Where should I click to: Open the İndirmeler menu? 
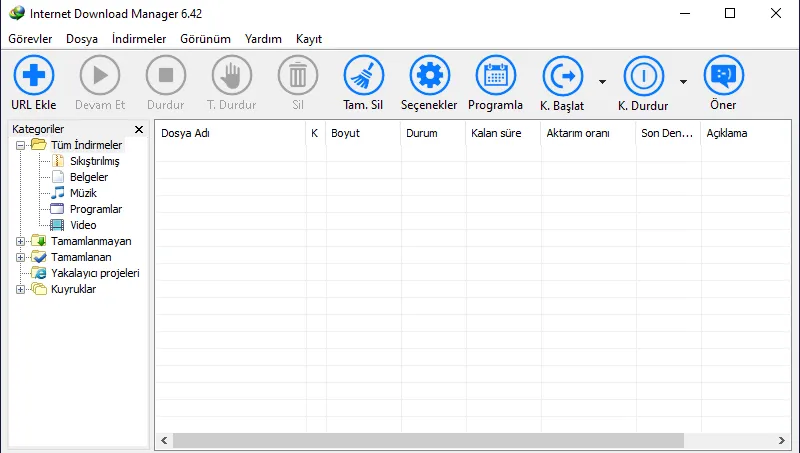coord(139,39)
